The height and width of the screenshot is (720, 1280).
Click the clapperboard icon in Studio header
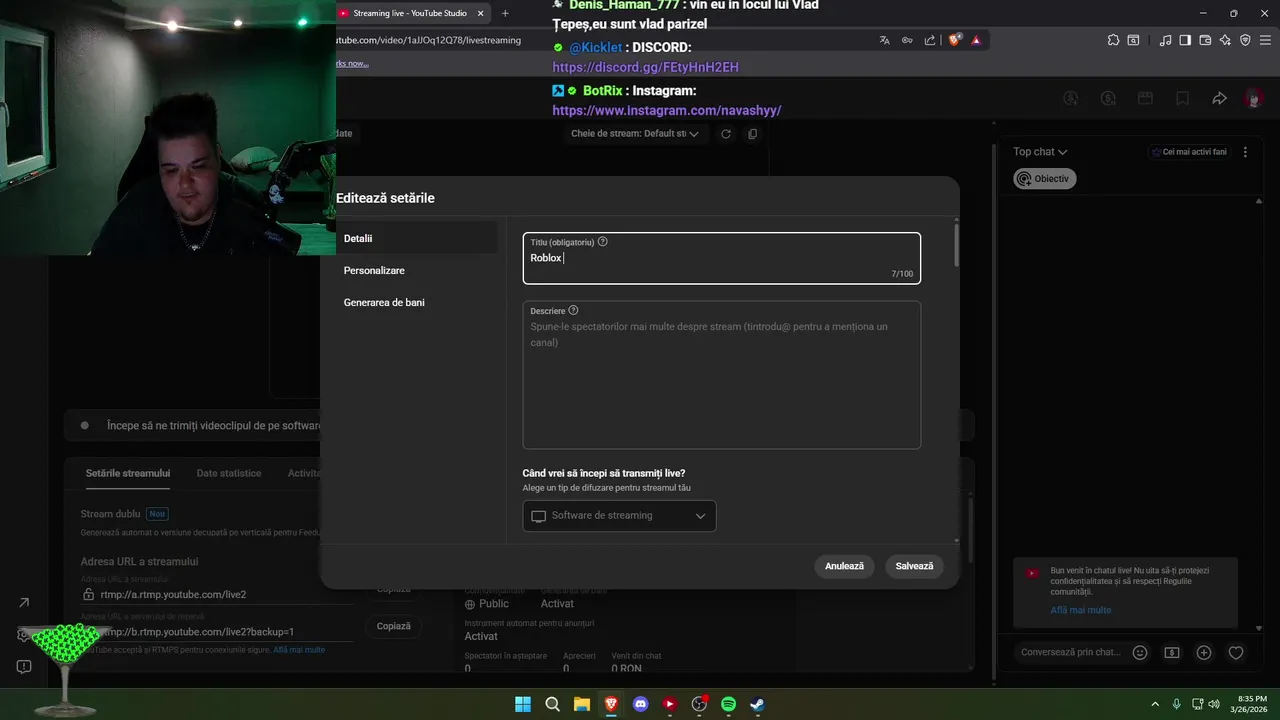(1145, 98)
